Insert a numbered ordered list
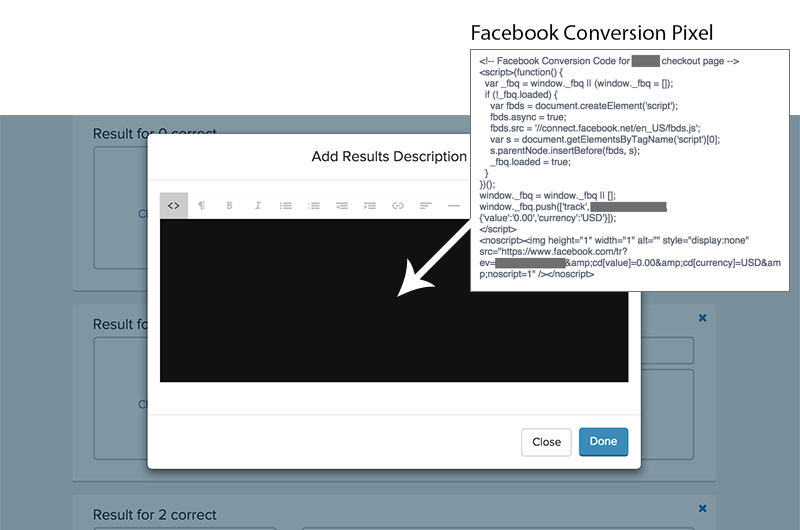800x530 pixels. (x=314, y=206)
